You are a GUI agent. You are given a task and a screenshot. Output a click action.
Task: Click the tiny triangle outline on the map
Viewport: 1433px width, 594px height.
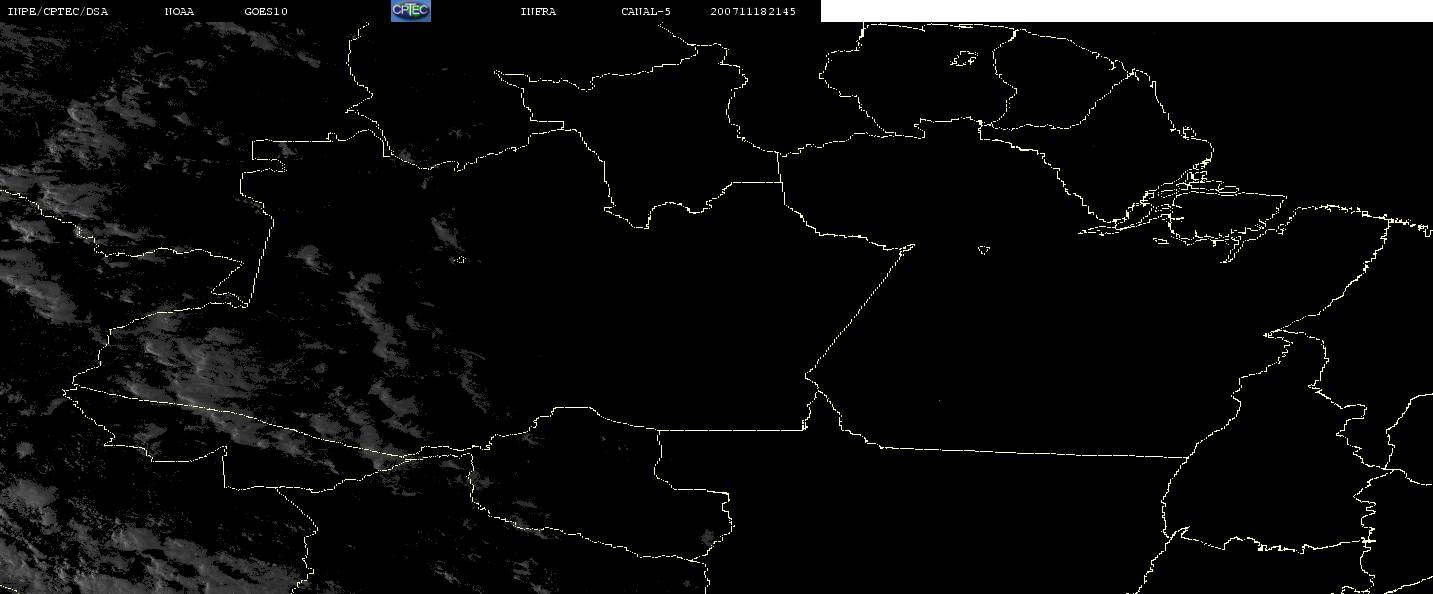(x=984, y=250)
